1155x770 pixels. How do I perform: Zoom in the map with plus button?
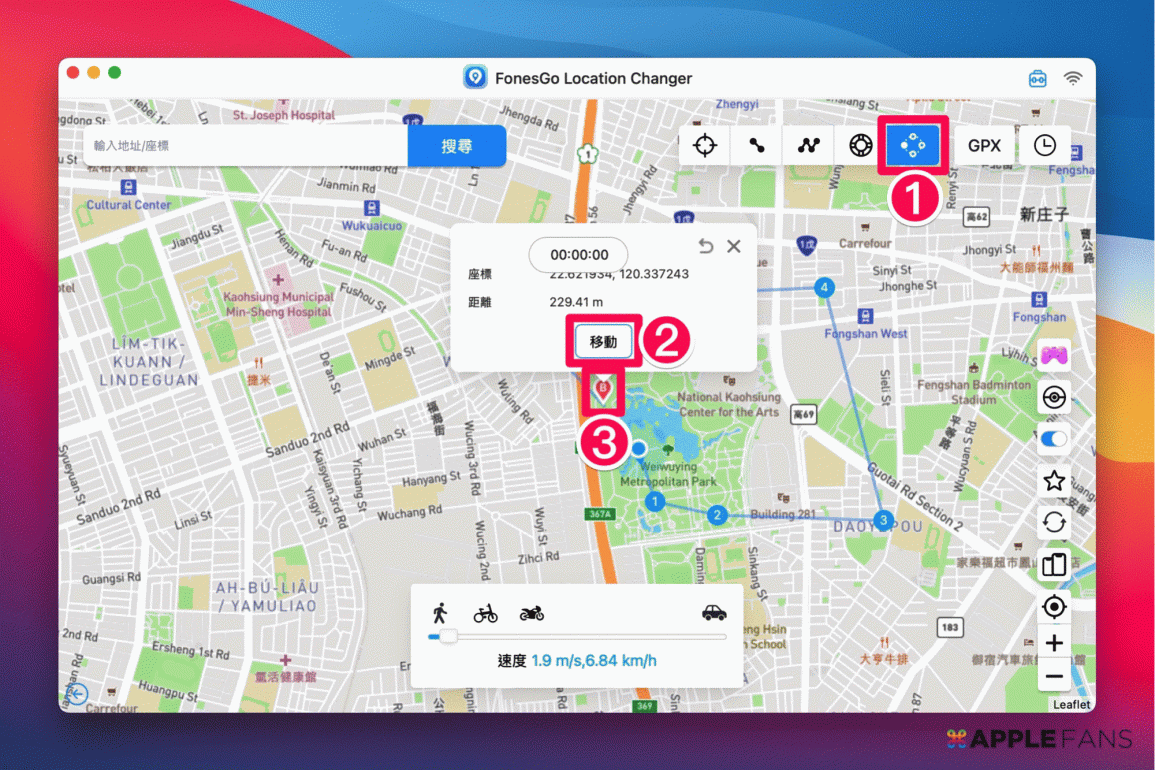coord(1054,643)
